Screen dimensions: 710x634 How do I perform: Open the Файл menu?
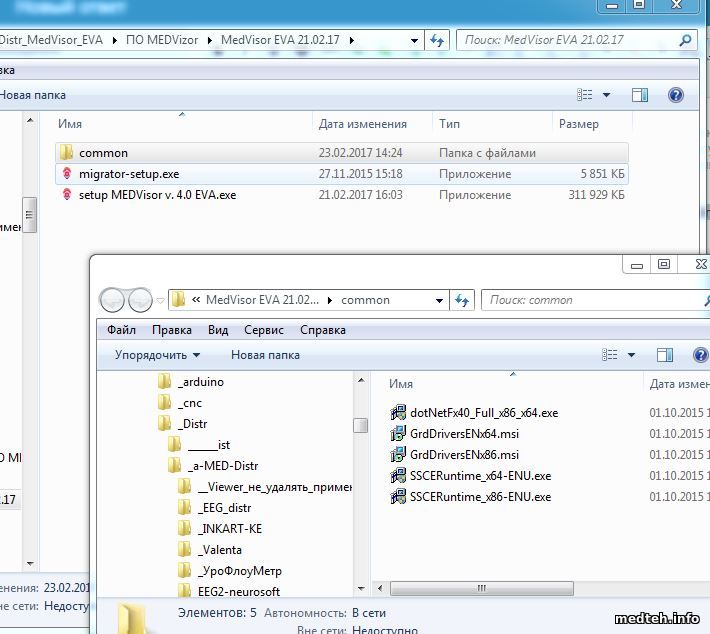(x=121, y=330)
